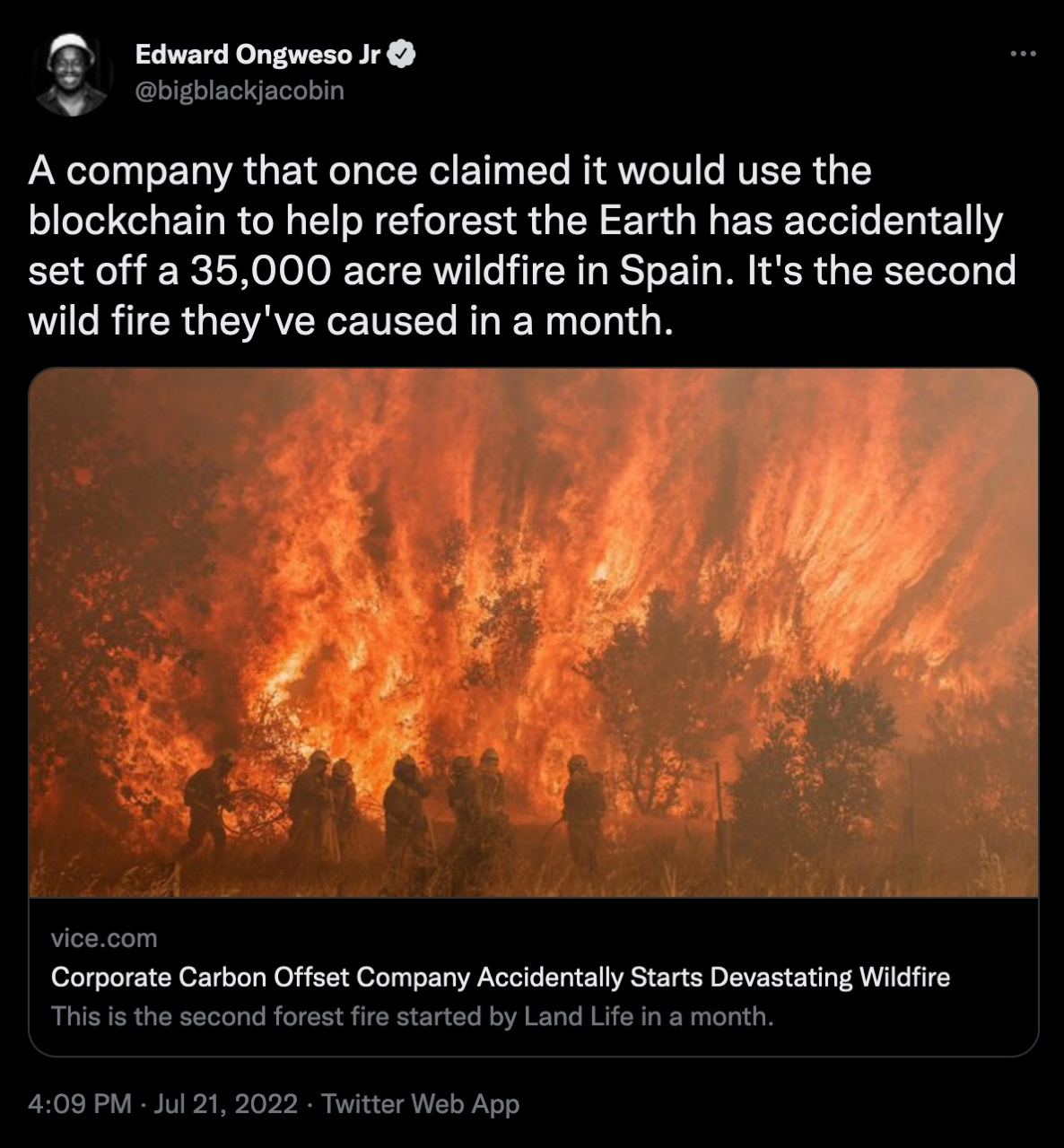This screenshot has width=1064, height=1148.
Task: Open the Twitter Web App source label
Action: pos(420,1103)
